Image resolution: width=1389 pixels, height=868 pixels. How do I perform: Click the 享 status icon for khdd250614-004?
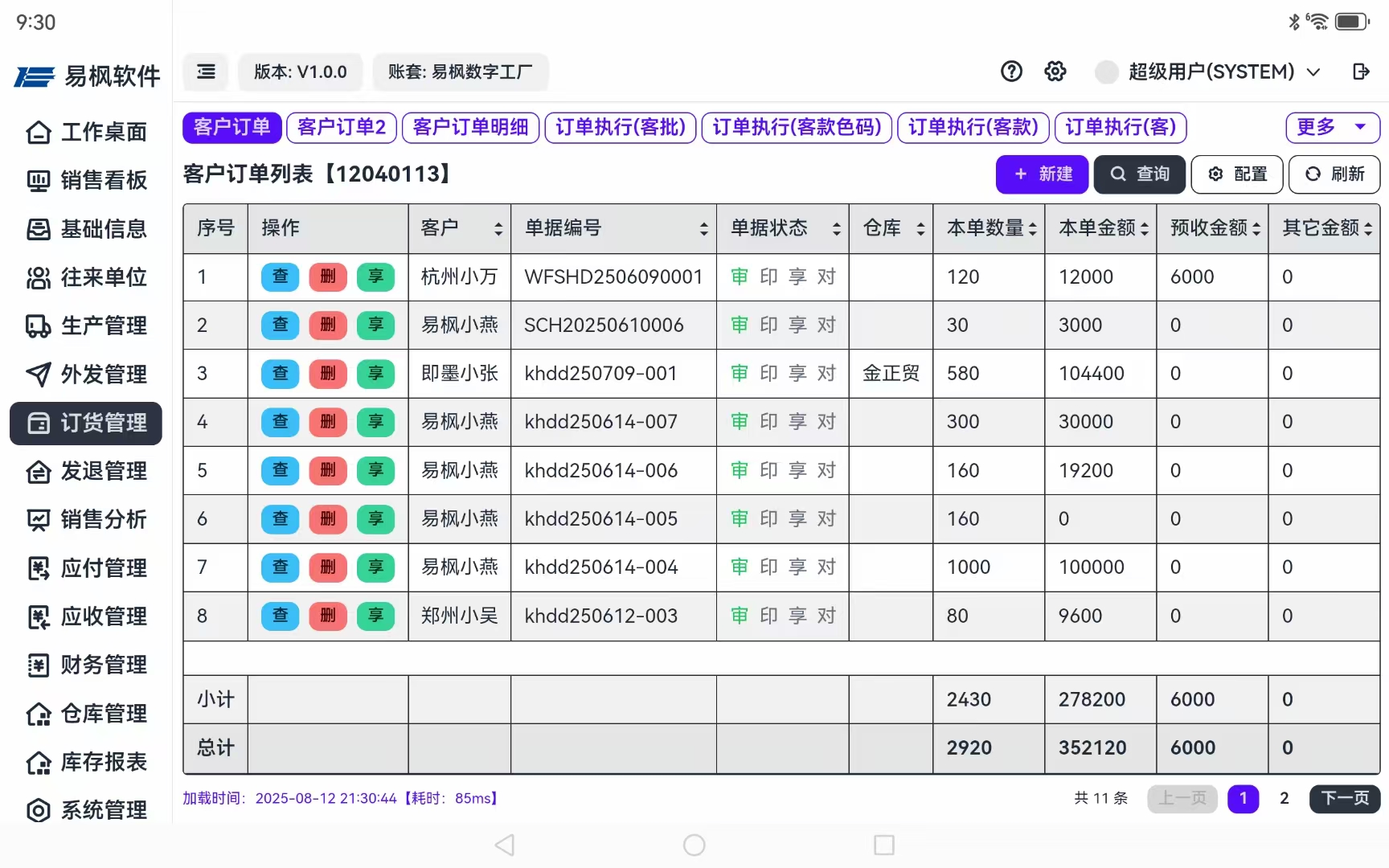point(797,567)
